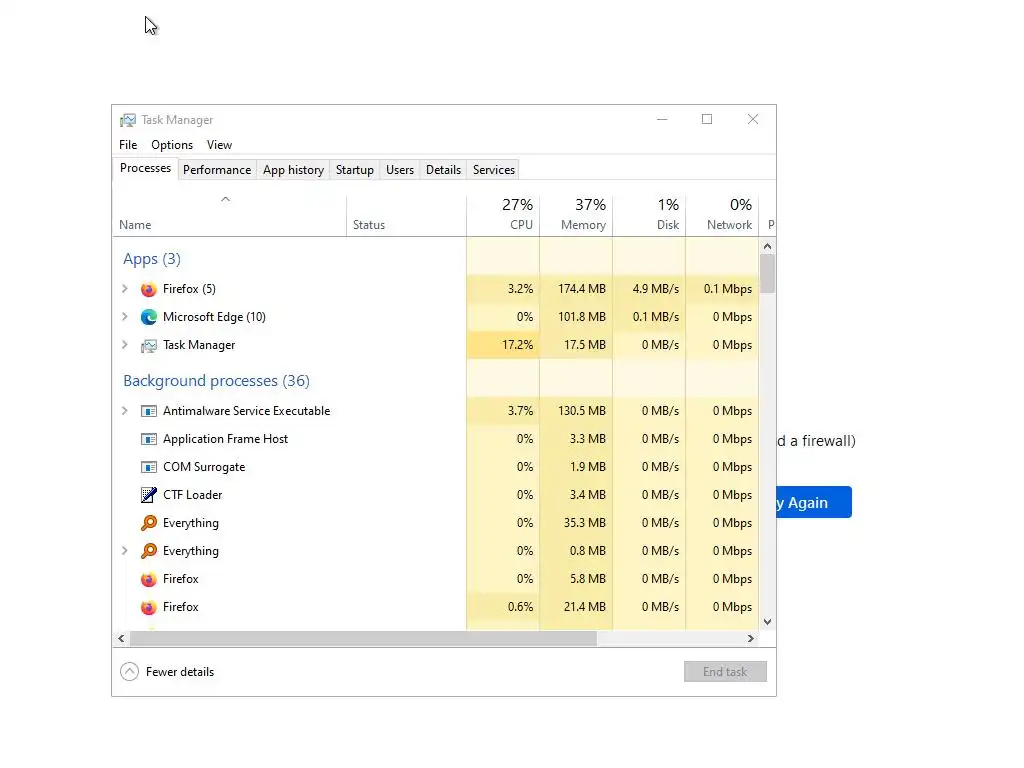Switch to the Details tab
1024x768 pixels.
(x=443, y=170)
